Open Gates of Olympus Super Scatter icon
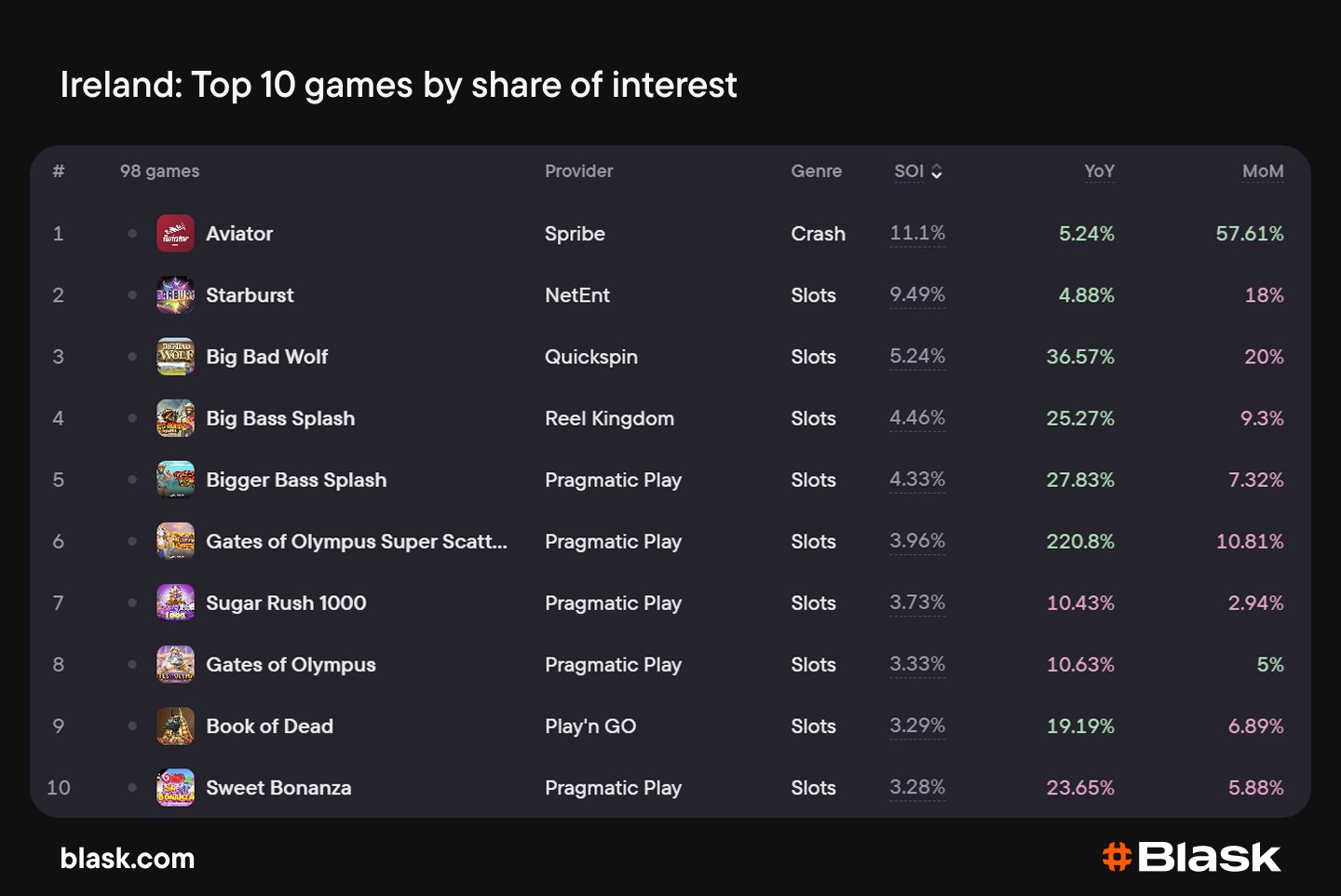Screen dimensions: 1341x896 pos(175,541)
